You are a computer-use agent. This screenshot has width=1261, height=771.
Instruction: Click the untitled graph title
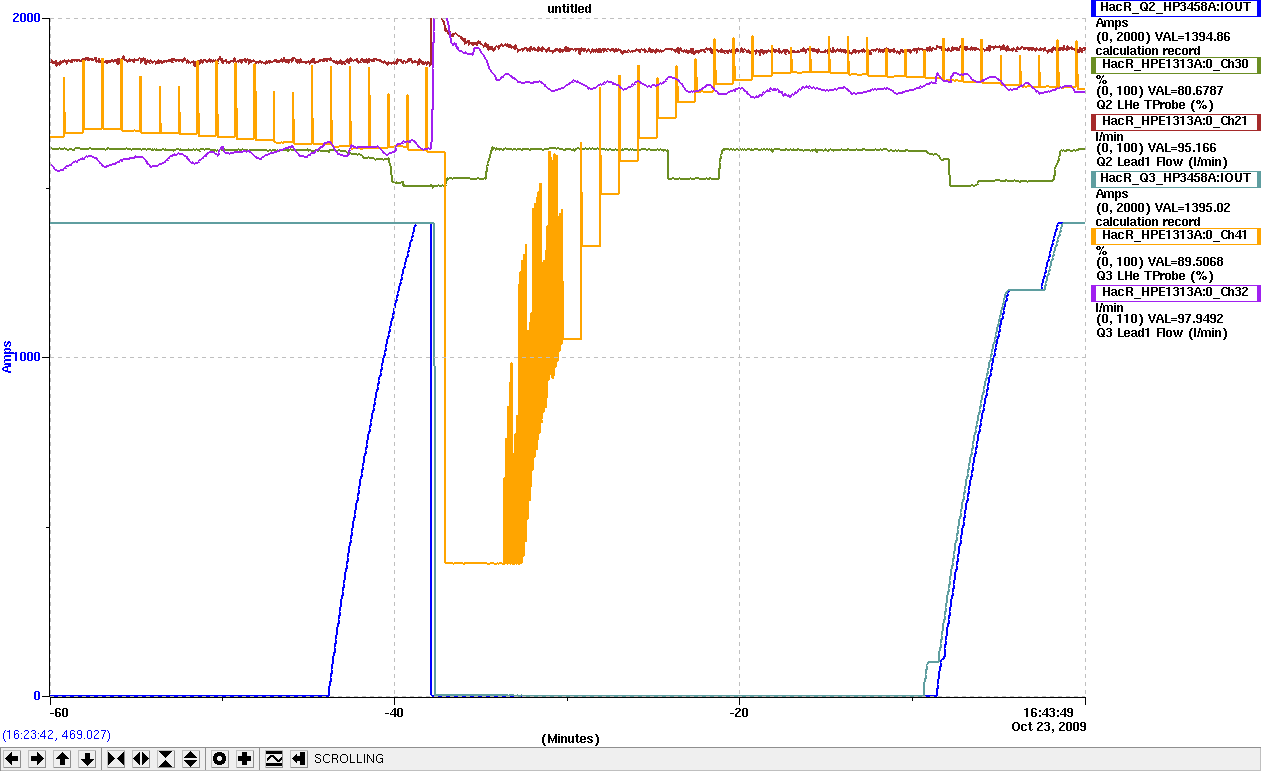[568, 8]
